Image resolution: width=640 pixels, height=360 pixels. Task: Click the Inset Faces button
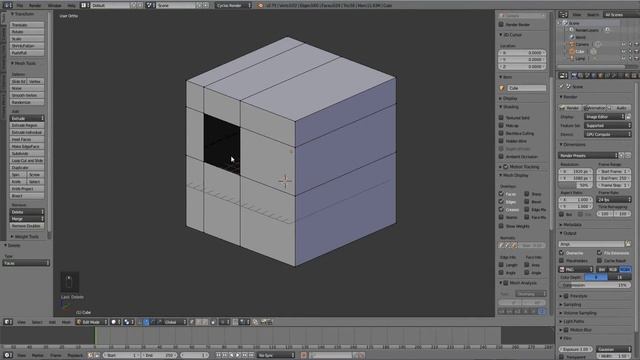27,139
